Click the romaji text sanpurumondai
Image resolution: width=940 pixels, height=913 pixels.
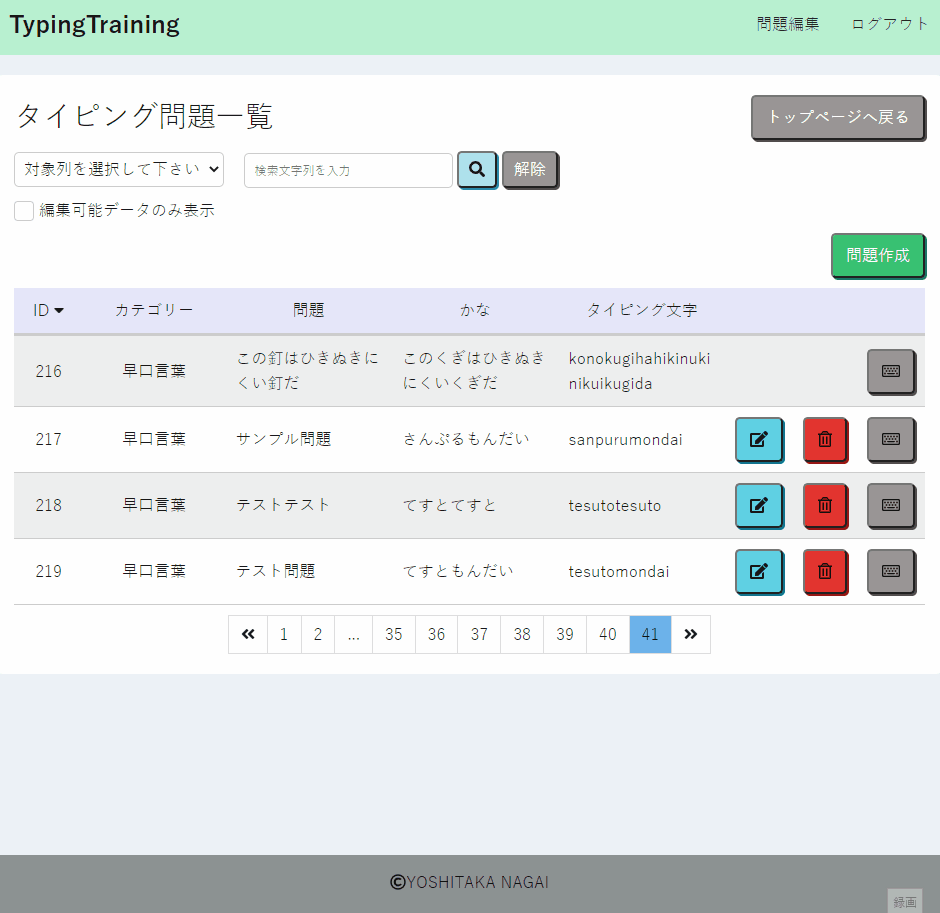pyautogui.click(x=625, y=440)
